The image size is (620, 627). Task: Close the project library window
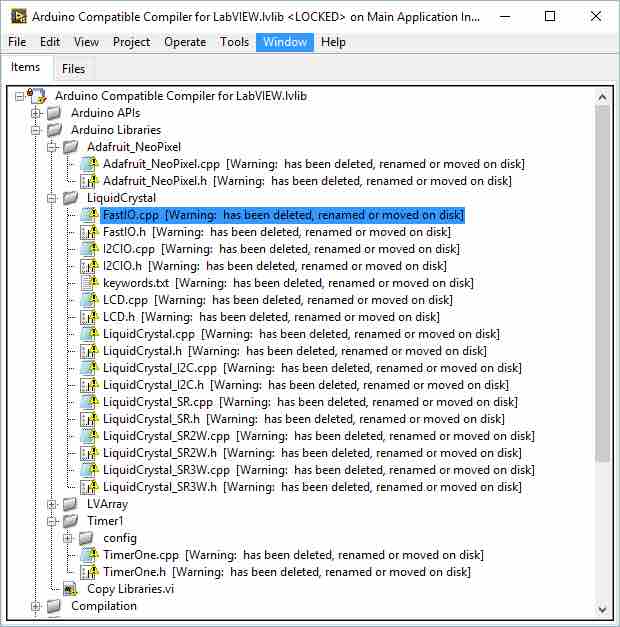pos(596,16)
